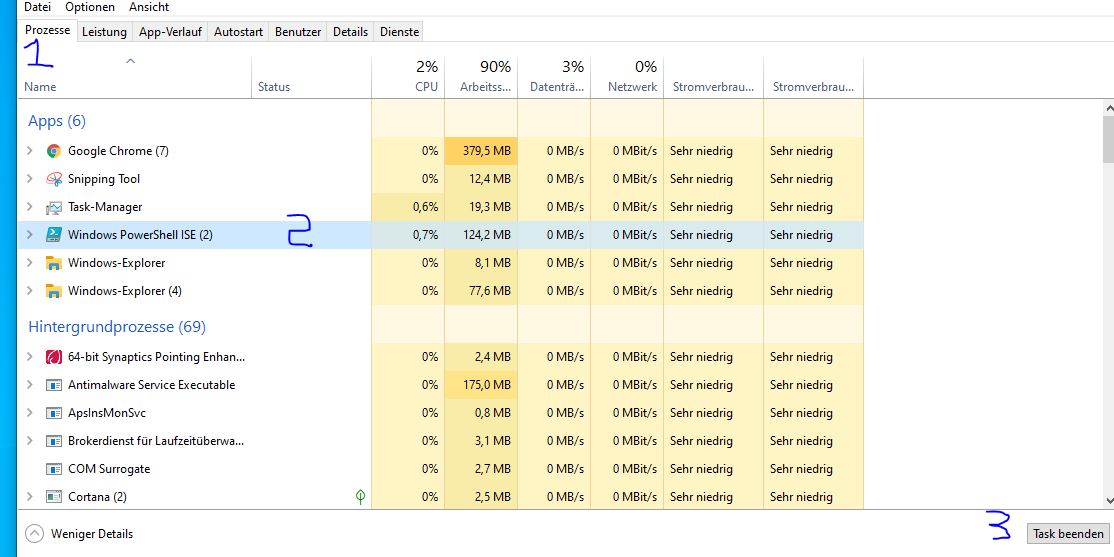Viewport: 1114px width, 557px height.
Task: Expand the Cortana (2) process group
Action: coord(29,497)
